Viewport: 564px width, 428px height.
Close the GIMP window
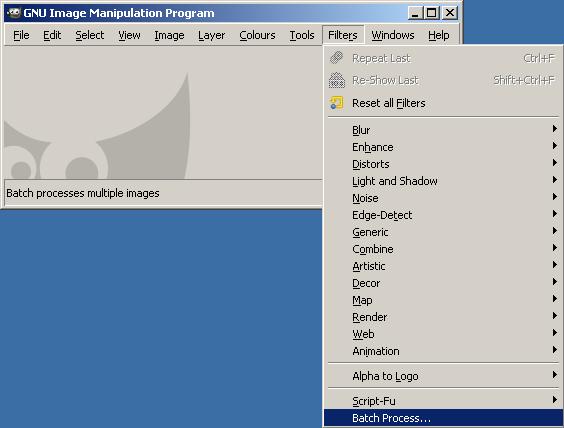tap(450, 13)
